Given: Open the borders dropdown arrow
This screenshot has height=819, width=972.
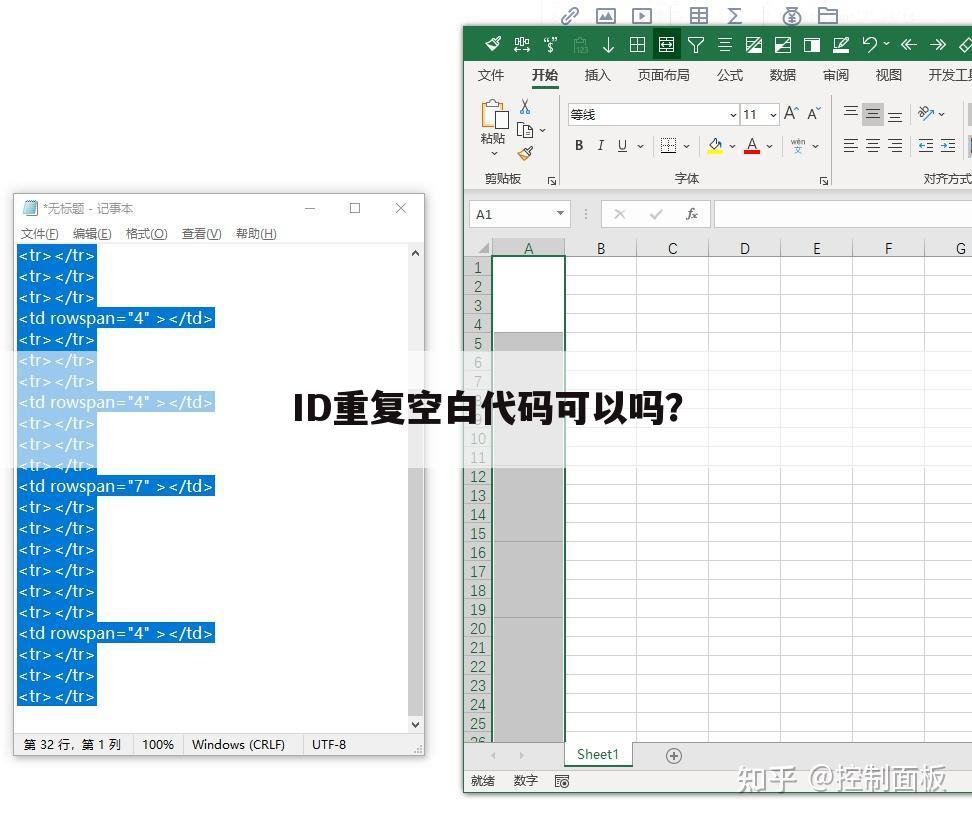Looking at the screenshot, I should click(686, 146).
